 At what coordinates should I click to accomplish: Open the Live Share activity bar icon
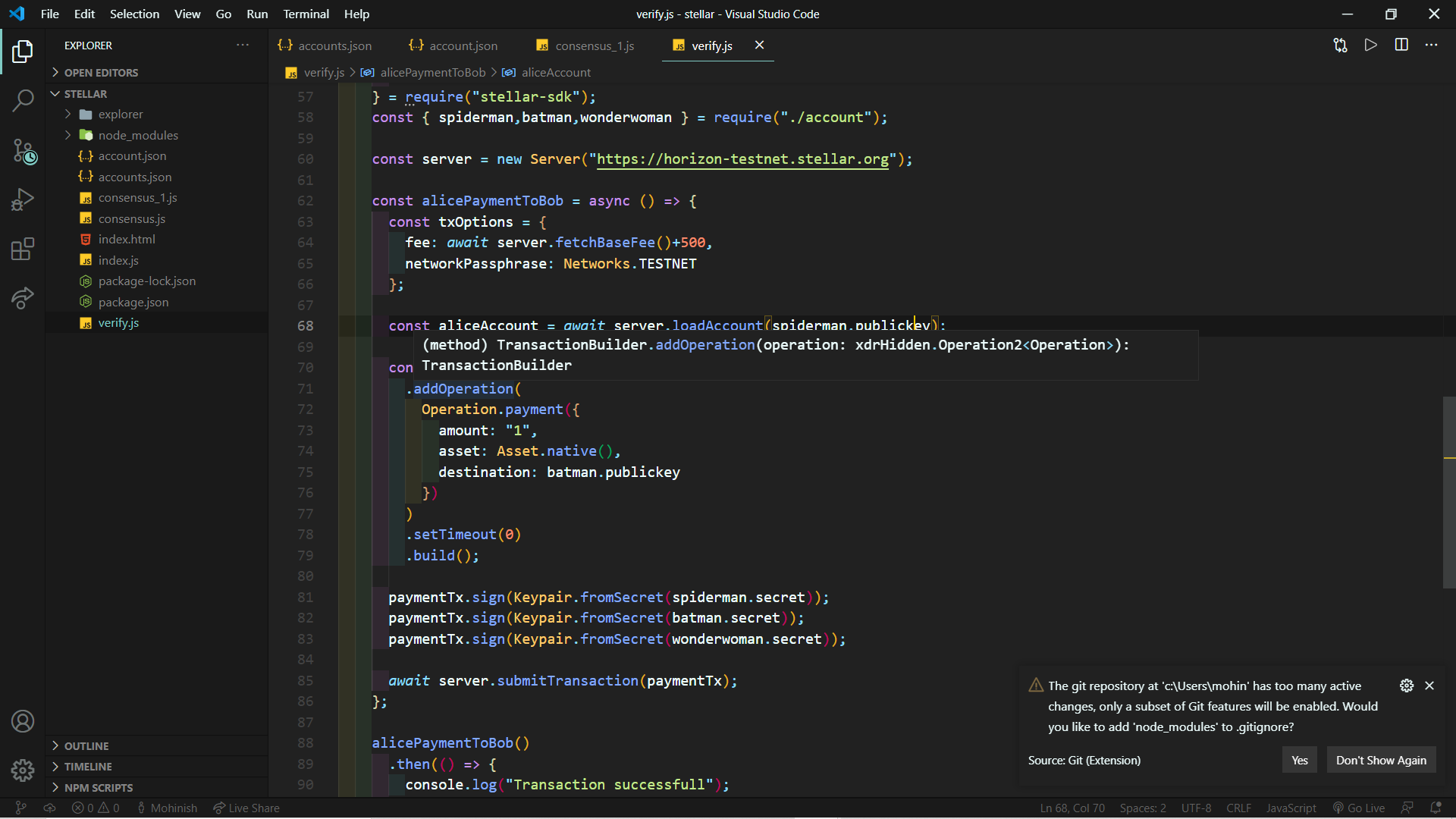[x=23, y=298]
